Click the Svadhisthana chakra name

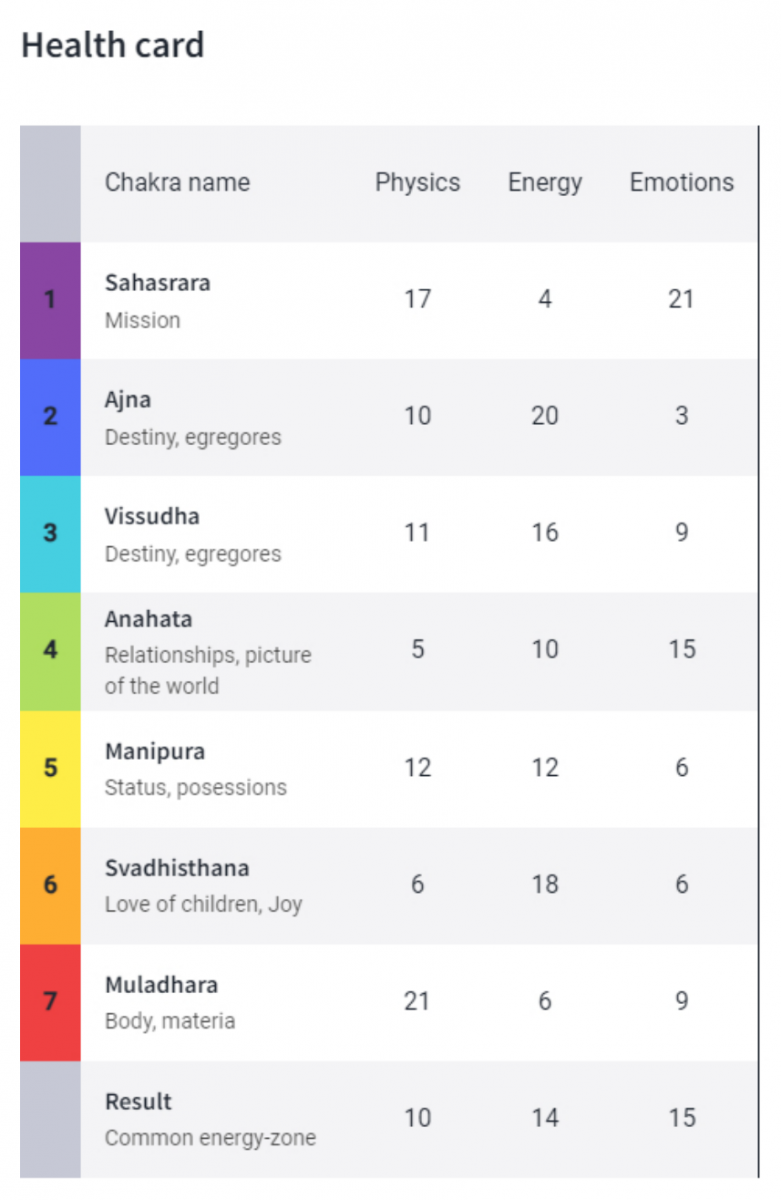click(x=177, y=868)
